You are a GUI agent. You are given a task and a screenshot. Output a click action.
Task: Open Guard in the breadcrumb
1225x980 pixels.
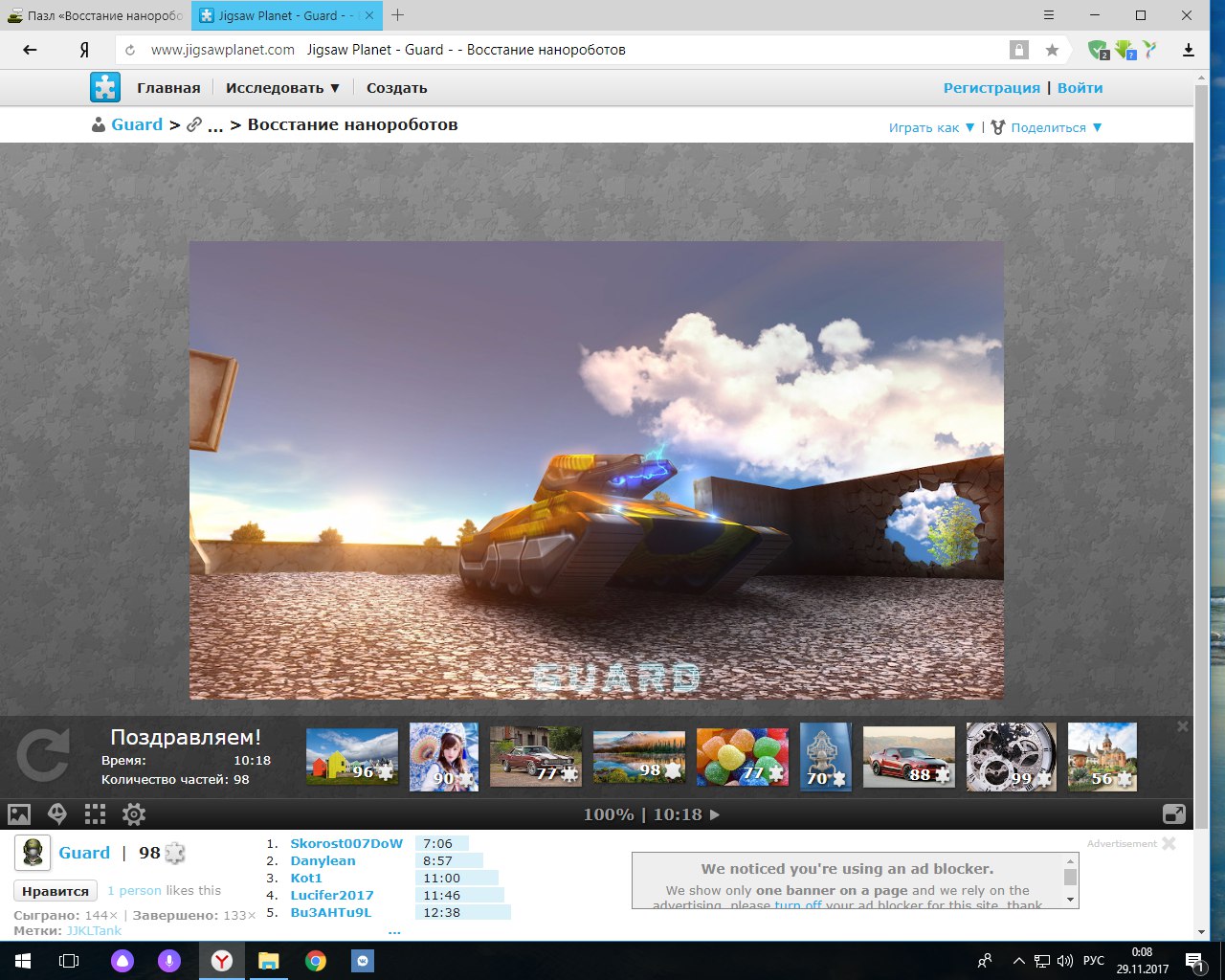pyautogui.click(x=137, y=124)
